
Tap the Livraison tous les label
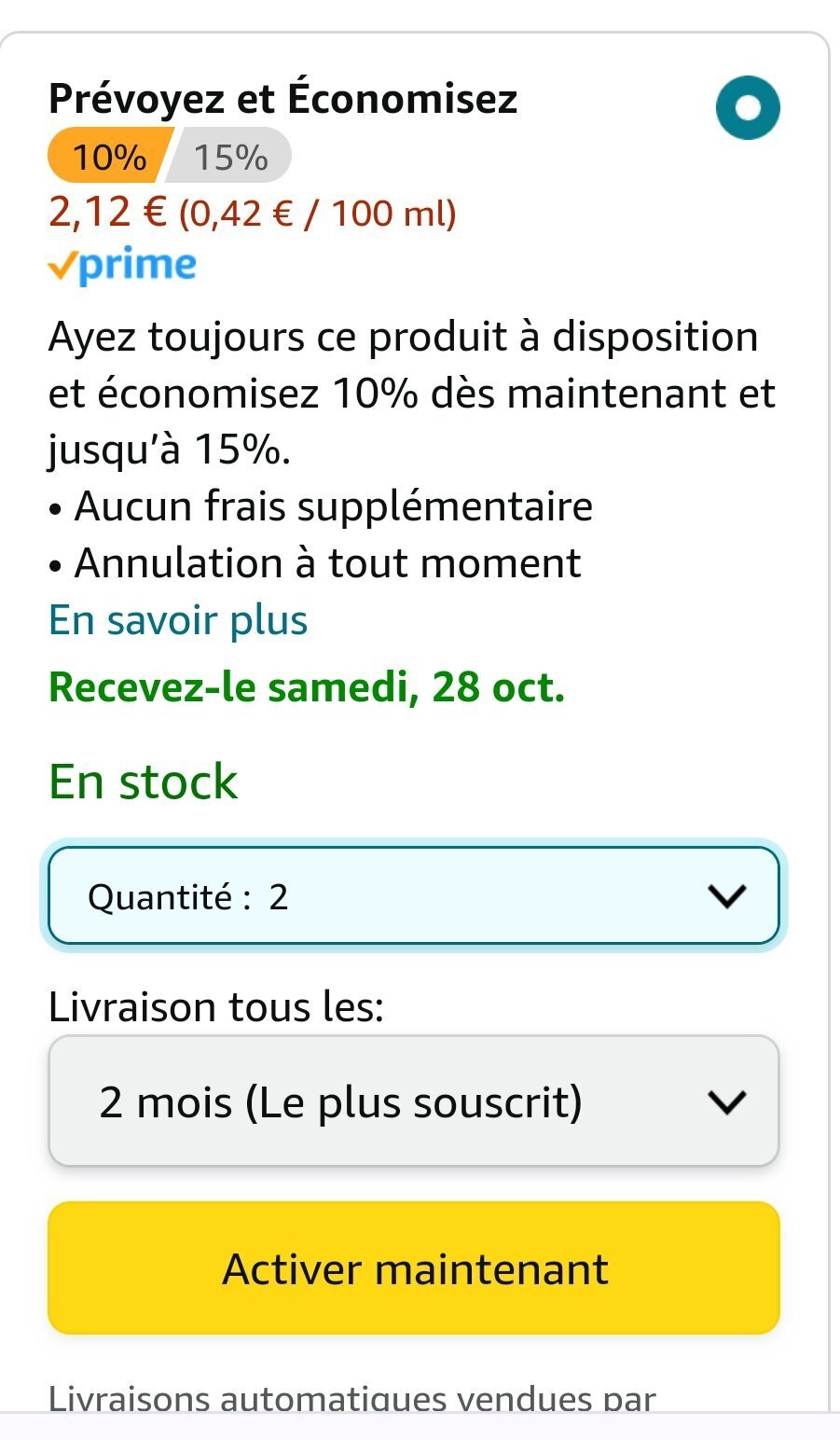click(x=216, y=1007)
